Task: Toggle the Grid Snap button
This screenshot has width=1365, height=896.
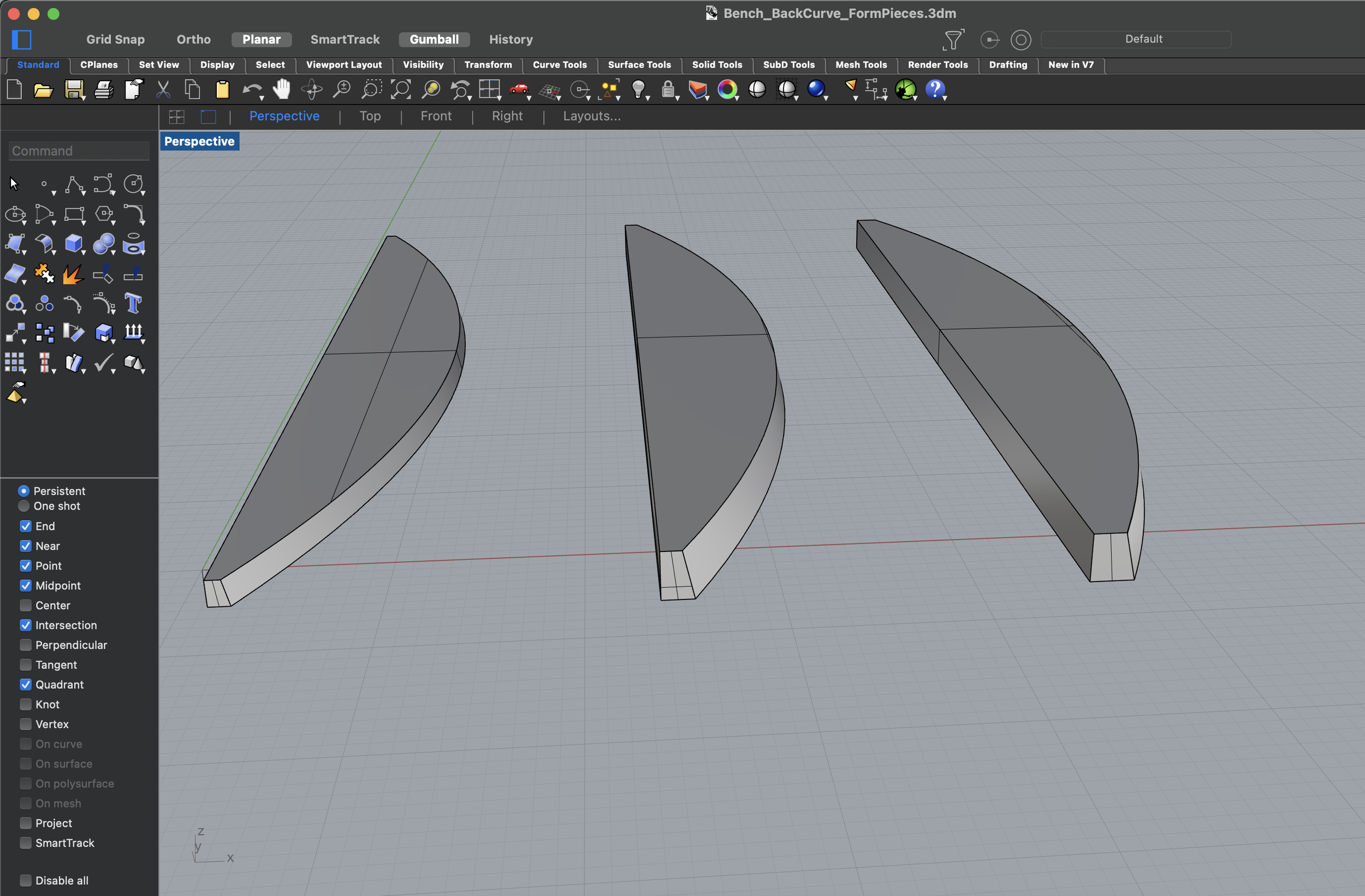Action: point(115,39)
